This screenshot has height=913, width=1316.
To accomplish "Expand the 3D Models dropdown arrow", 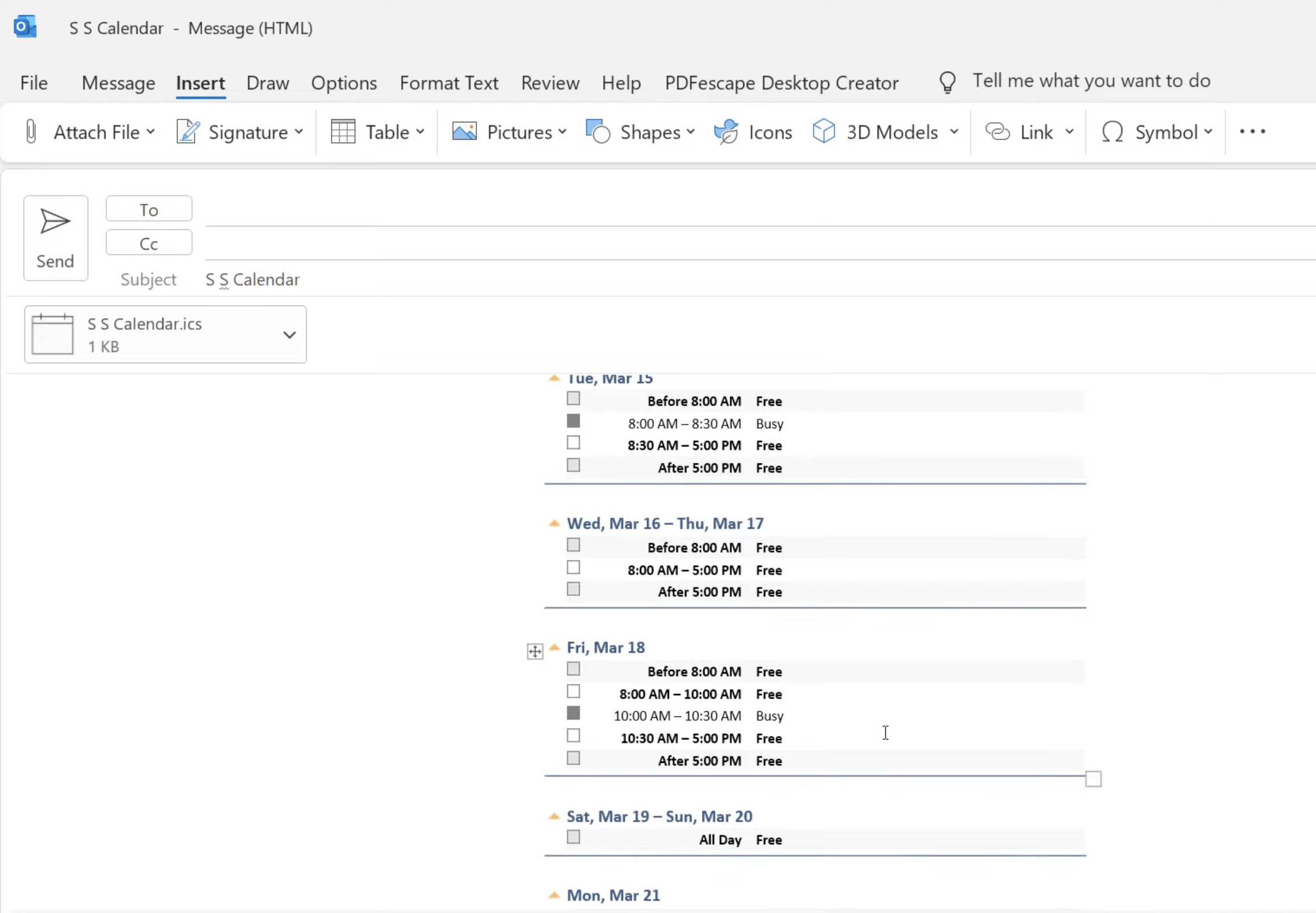I will click(954, 132).
